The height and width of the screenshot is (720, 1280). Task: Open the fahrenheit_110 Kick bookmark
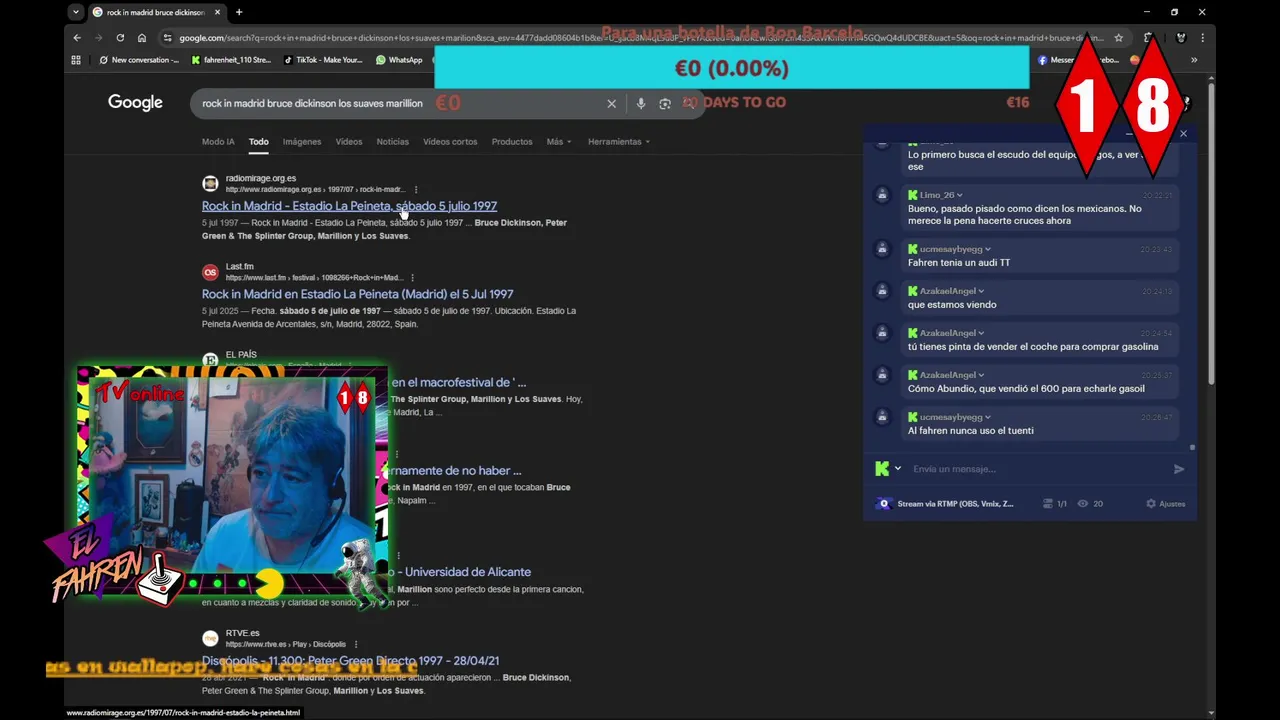pos(231,60)
